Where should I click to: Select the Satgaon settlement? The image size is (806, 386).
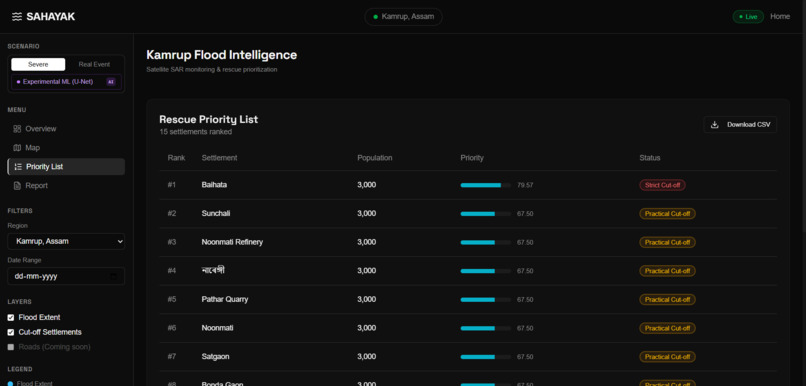coord(215,357)
